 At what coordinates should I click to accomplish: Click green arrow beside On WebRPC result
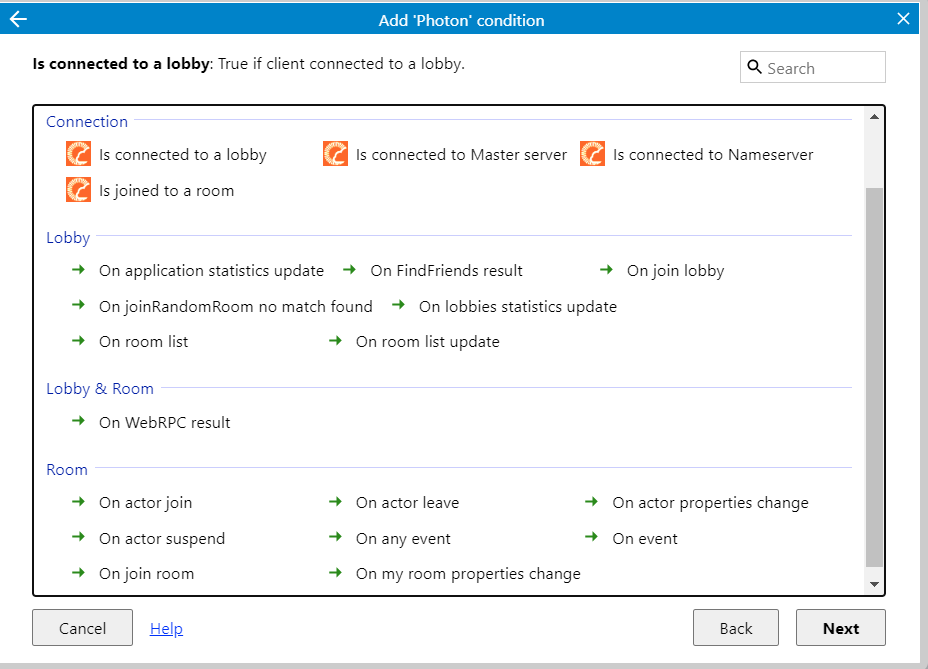(x=78, y=421)
